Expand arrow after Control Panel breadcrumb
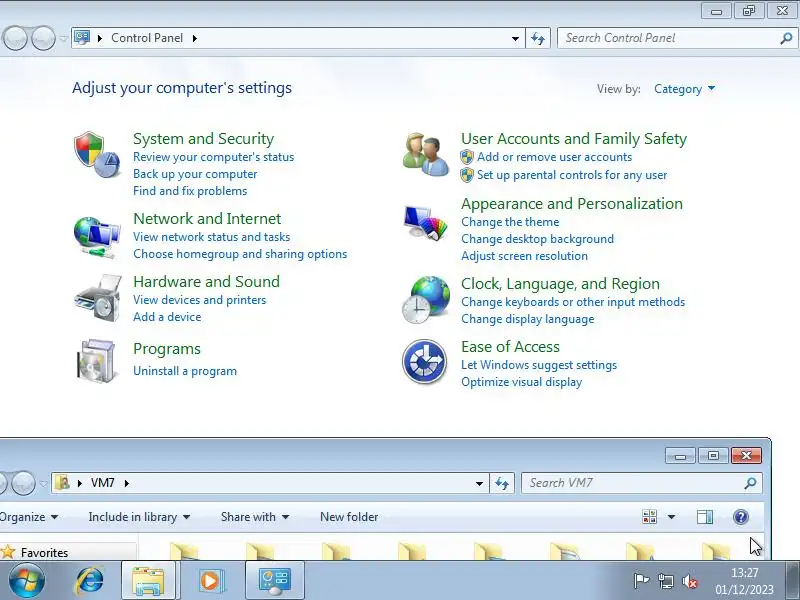This screenshot has height=600, width=800. pyautogui.click(x=194, y=38)
